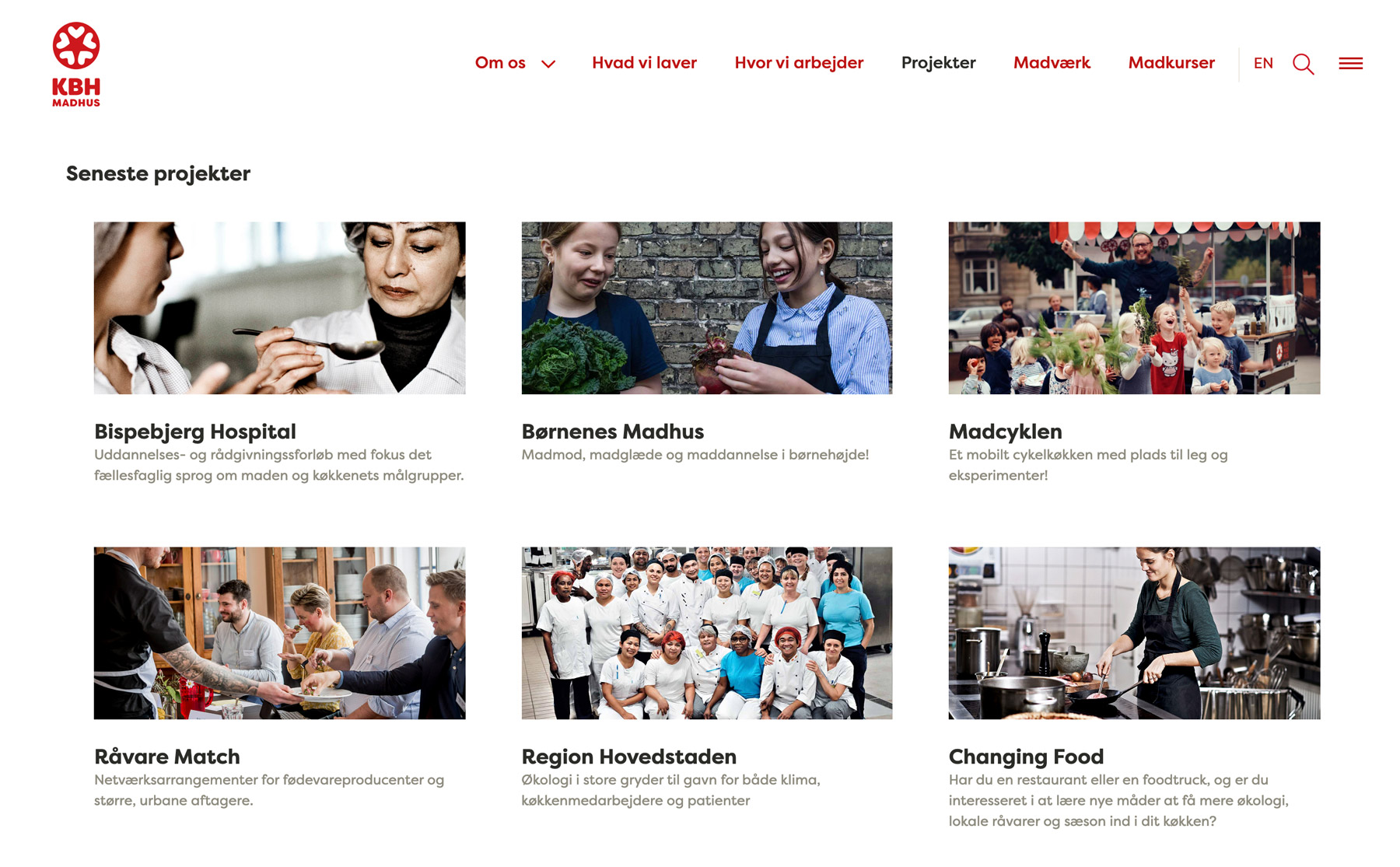This screenshot has height=867, width=1400.
Task: Switch language to EN
Action: pos(1263,63)
